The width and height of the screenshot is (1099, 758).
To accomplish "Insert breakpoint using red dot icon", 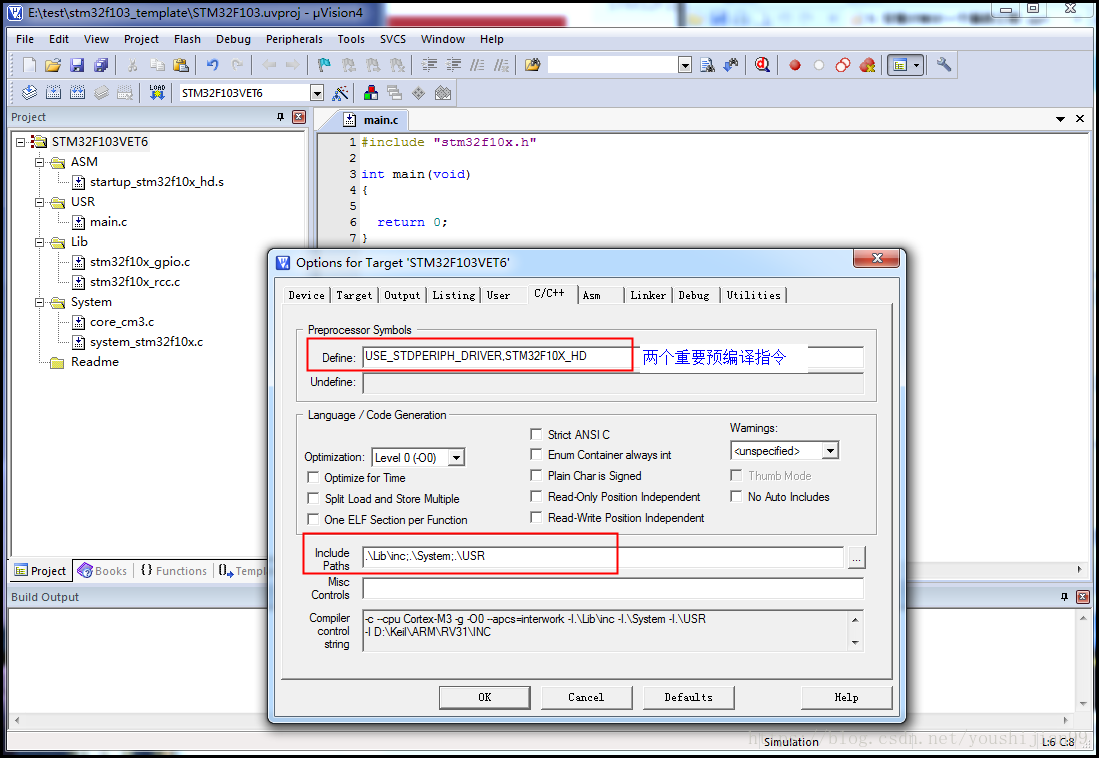I will [795, 65].
